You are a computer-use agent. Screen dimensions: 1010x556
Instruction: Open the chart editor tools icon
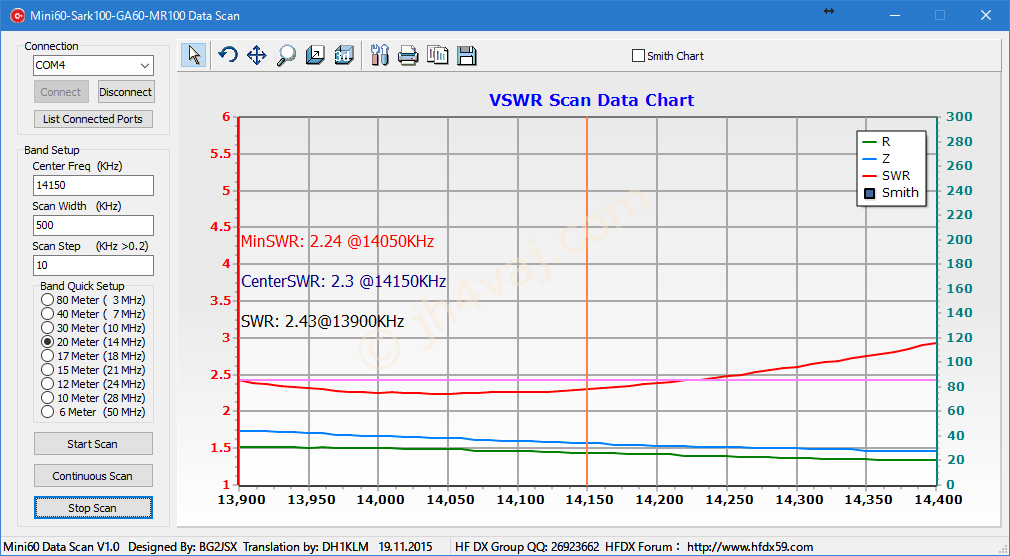click(x=380, y=55)
